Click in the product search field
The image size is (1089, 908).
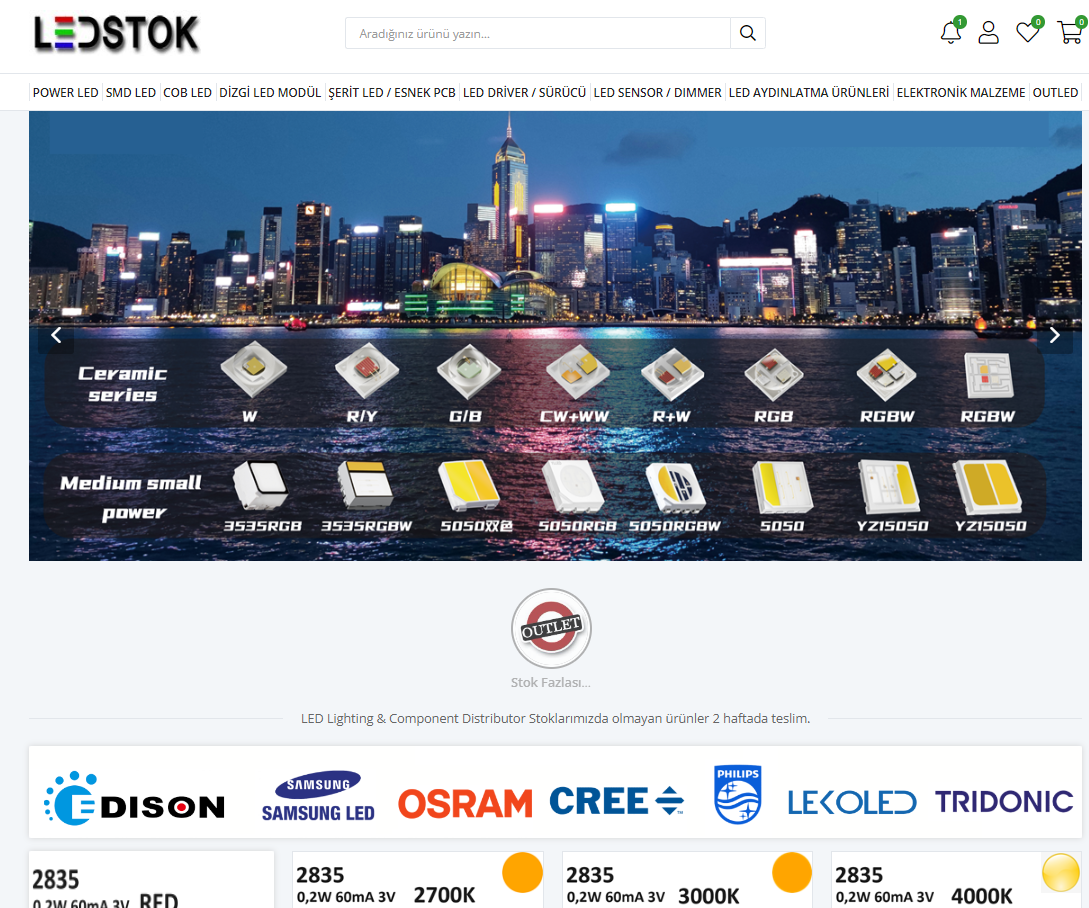[x=538, y=33]
